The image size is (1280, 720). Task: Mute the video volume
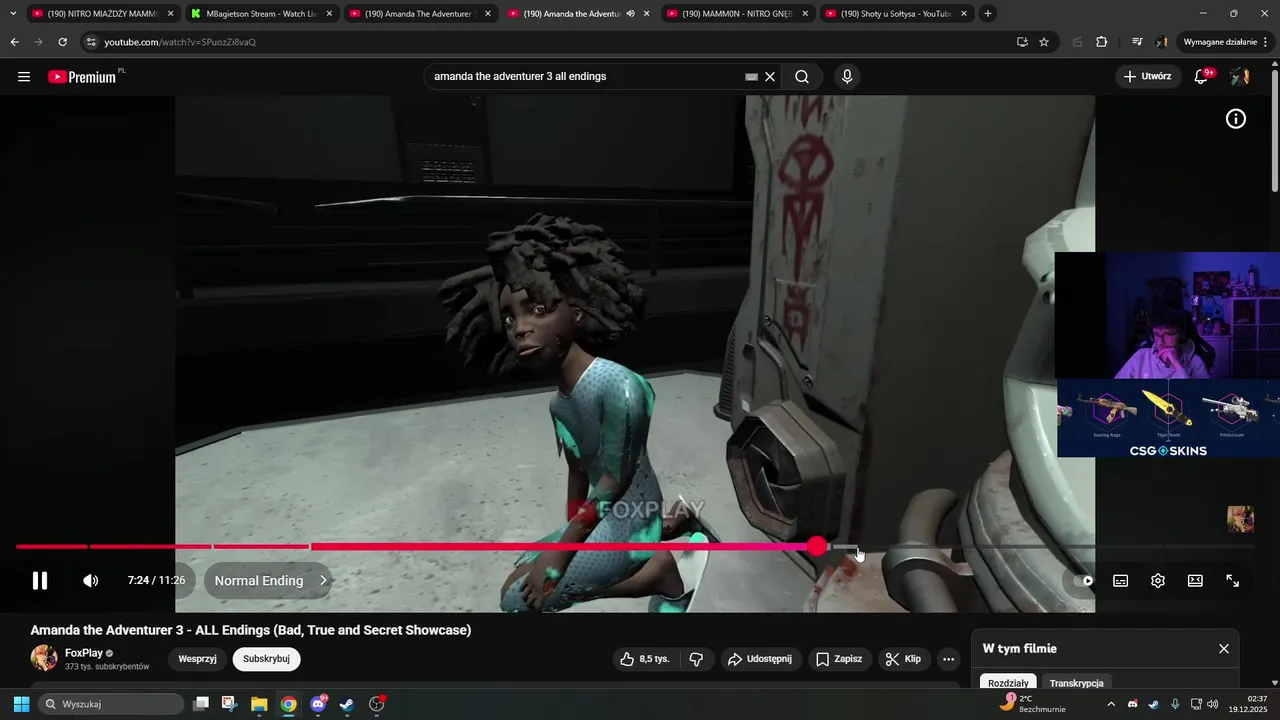[90, 580]
